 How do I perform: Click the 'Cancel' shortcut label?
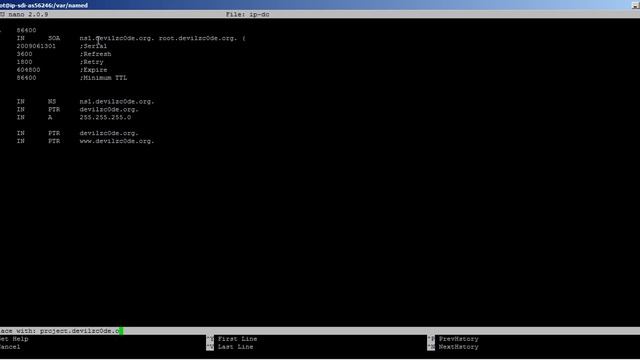coord(10,347)
